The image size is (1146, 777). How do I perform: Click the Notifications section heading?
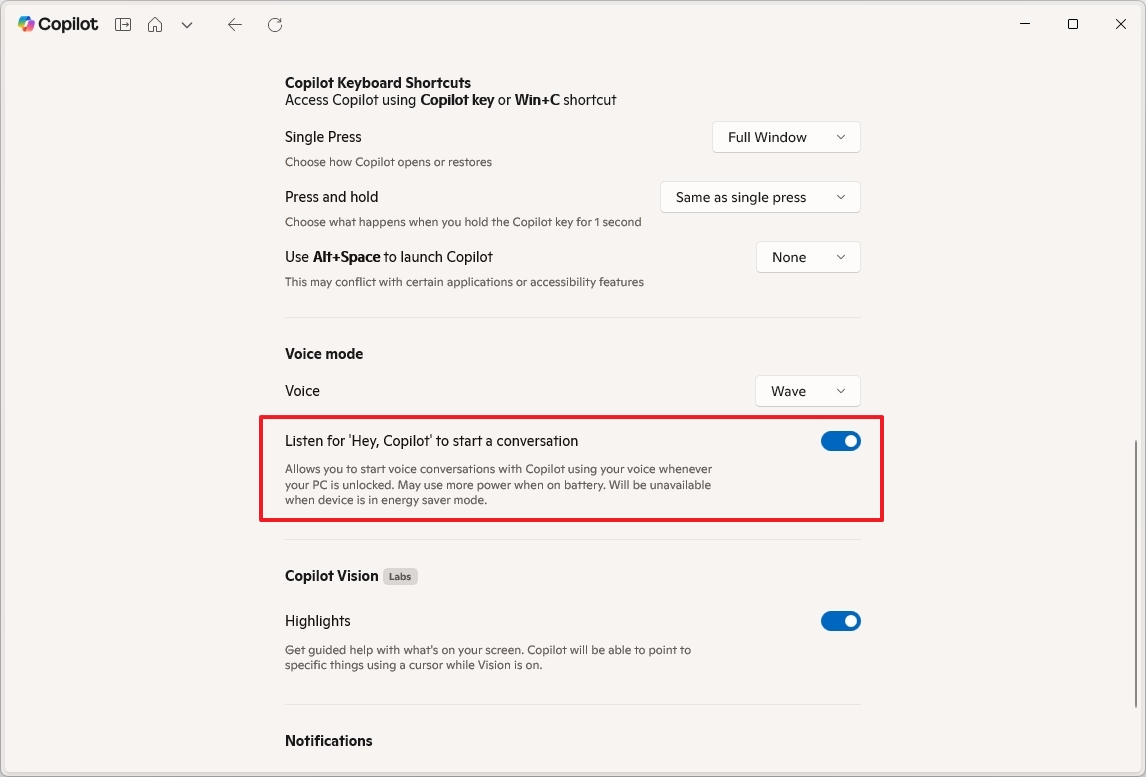tap(328, 740)
